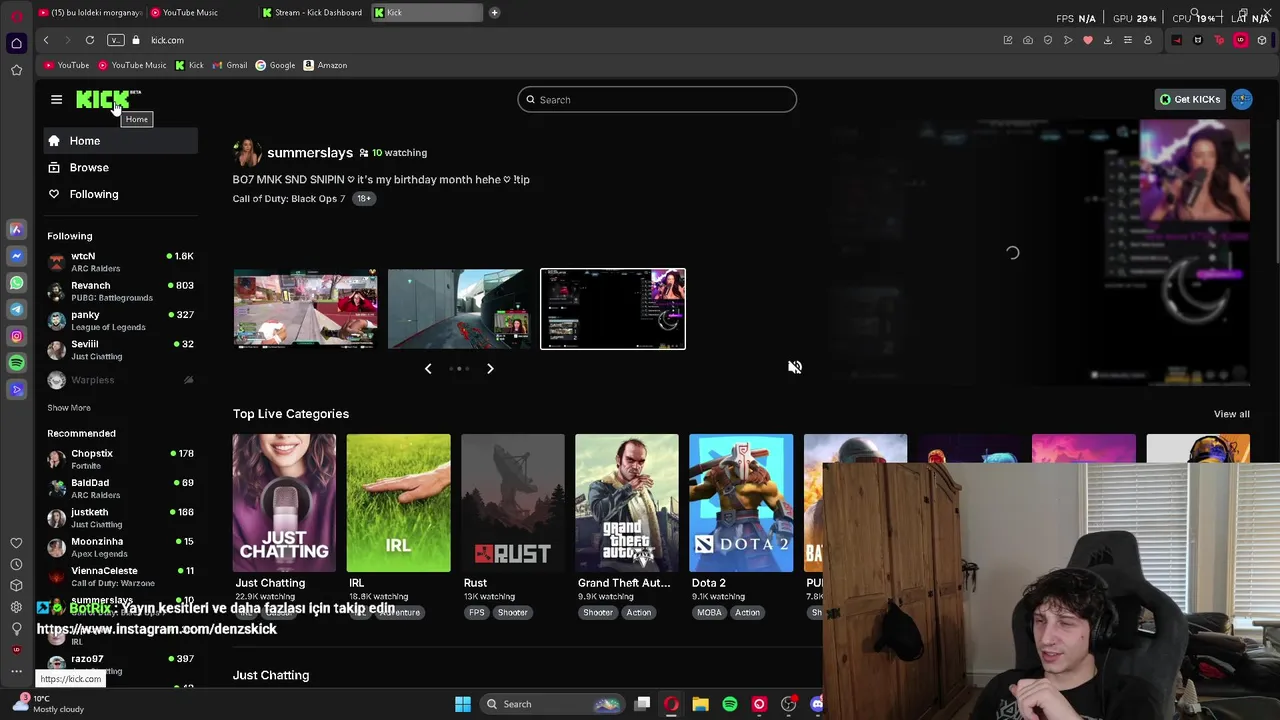Open Just Chatting category card

coord(284,503)
